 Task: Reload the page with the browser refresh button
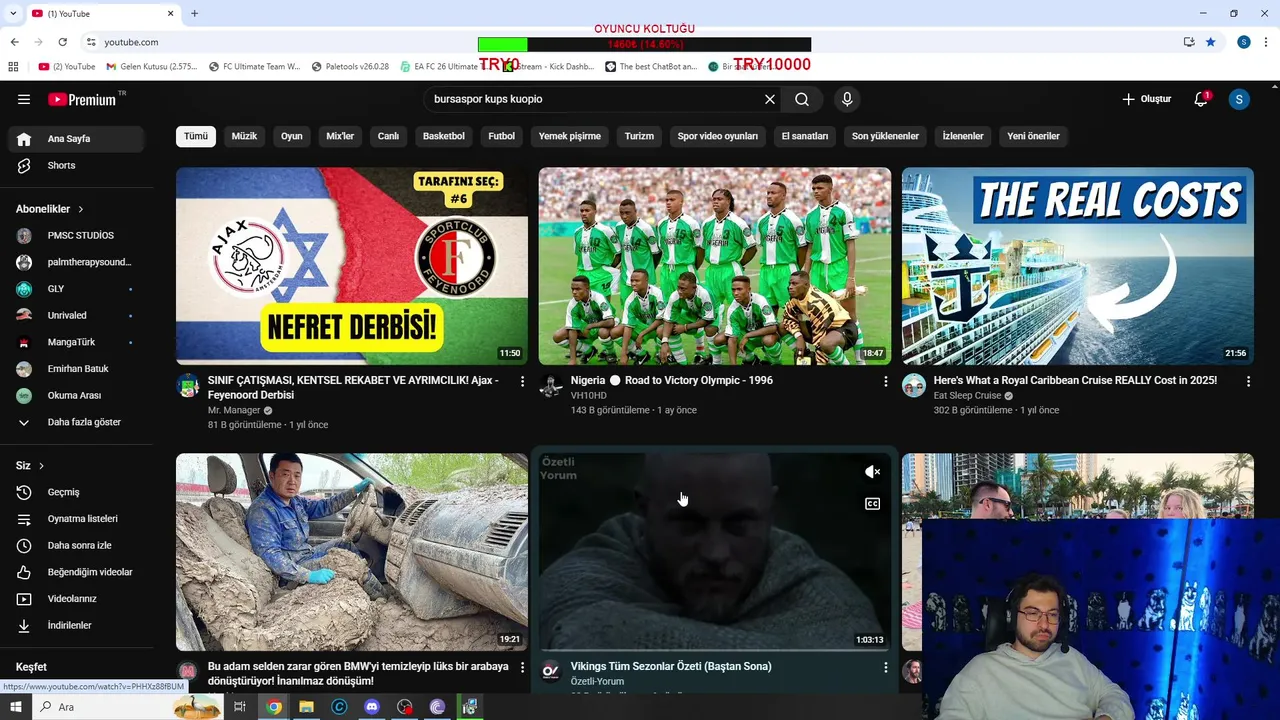[63, 42]
